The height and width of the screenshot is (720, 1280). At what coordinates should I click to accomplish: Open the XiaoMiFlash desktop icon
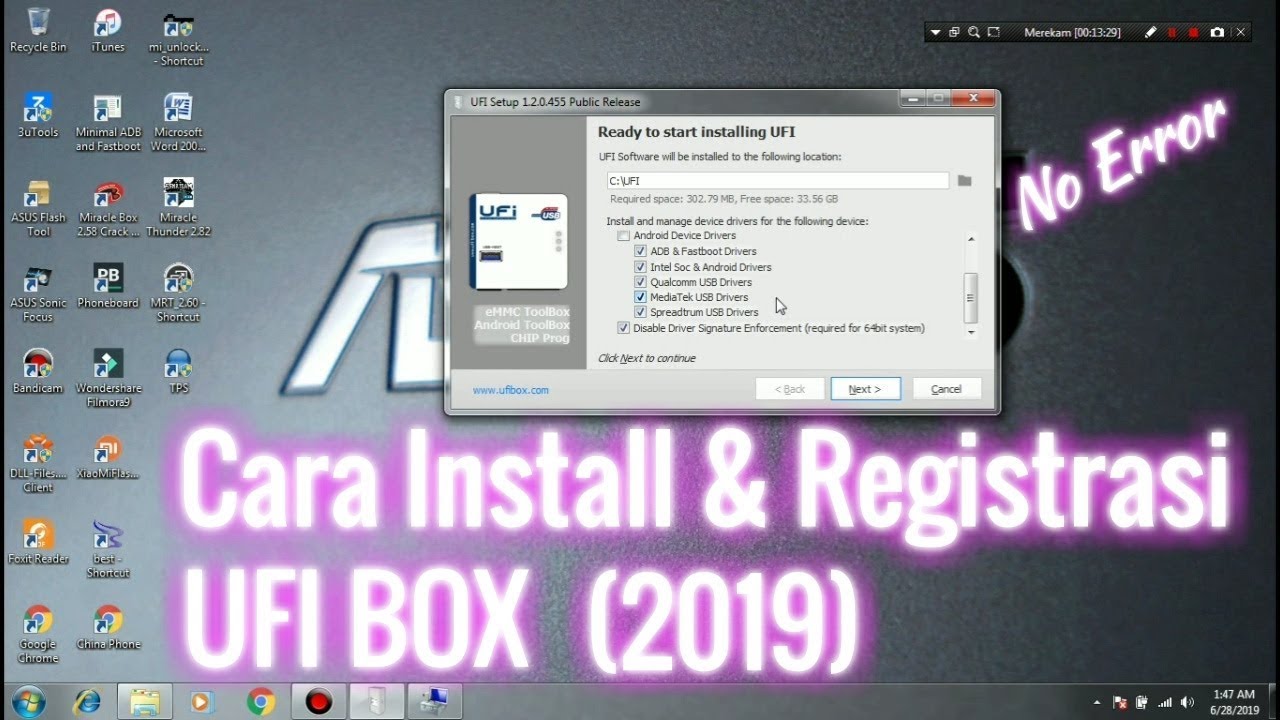(x=108, y=456)
